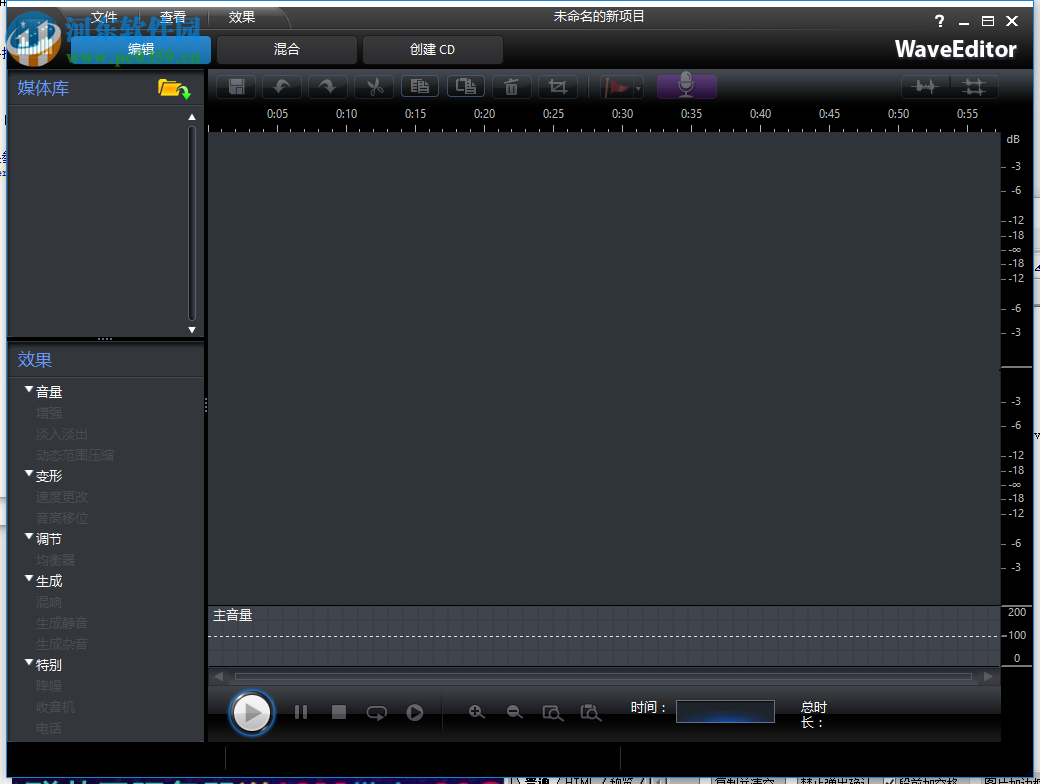Open the media library folder icon
The image size is (1040, 784).
click(x=173, y=88)
